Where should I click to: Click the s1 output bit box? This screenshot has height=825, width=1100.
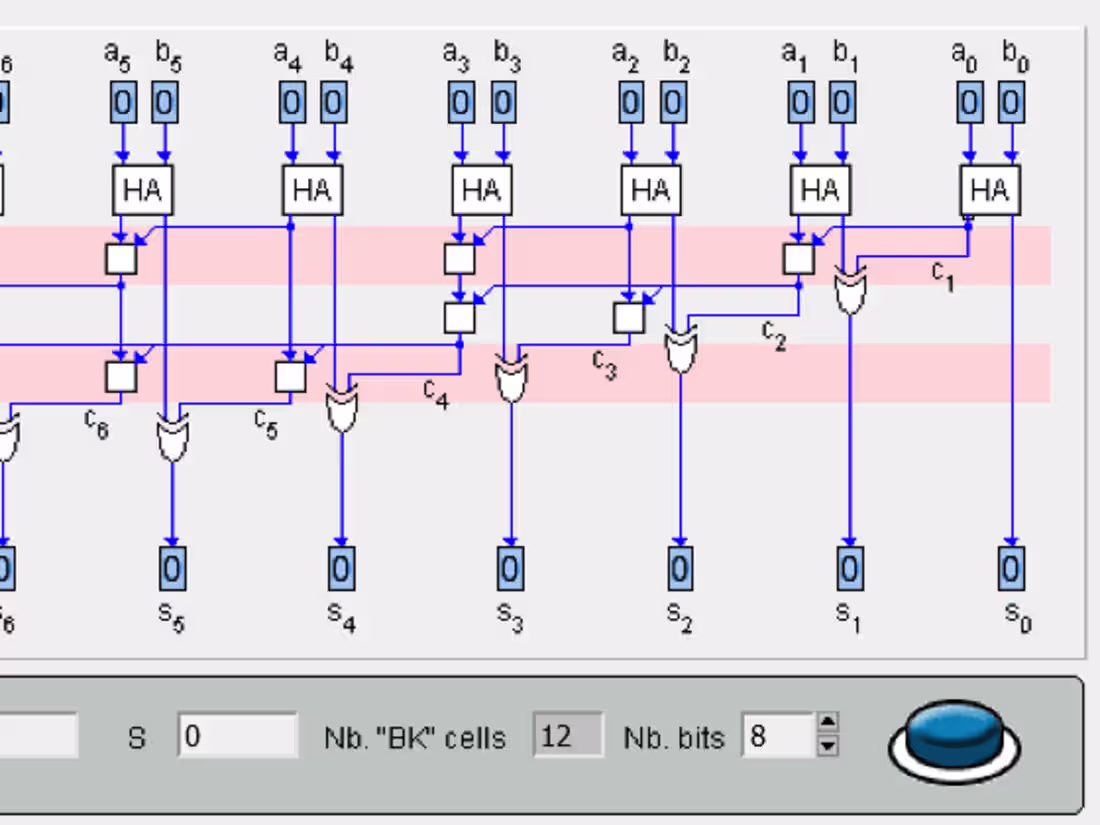coord(850,568)
